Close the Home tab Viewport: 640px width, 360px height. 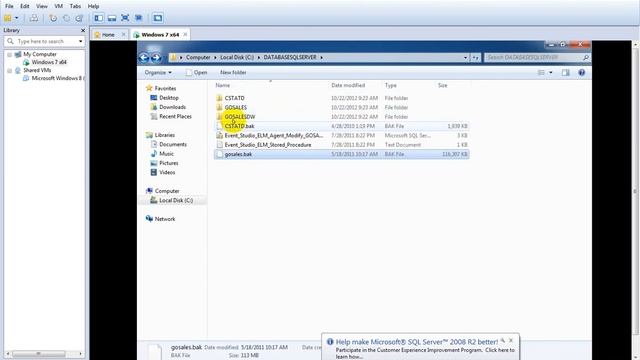tap(124, 35)
